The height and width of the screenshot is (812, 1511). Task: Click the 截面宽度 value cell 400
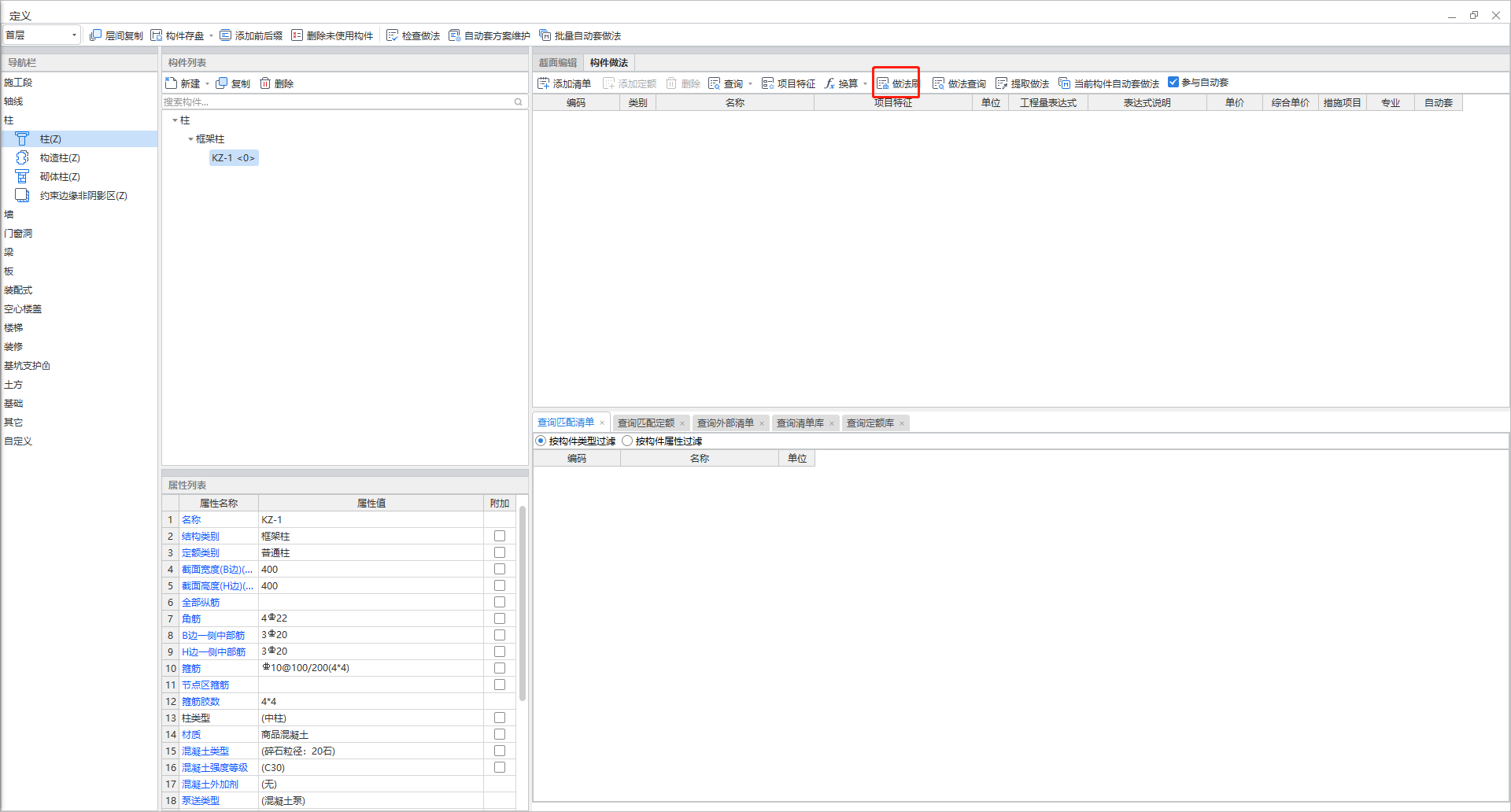point(371,569)
